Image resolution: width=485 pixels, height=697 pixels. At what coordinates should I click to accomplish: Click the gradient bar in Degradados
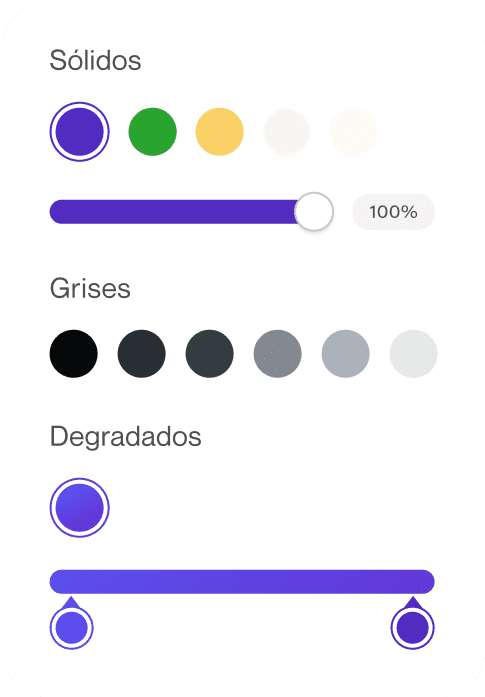click(x=242, y=581)
